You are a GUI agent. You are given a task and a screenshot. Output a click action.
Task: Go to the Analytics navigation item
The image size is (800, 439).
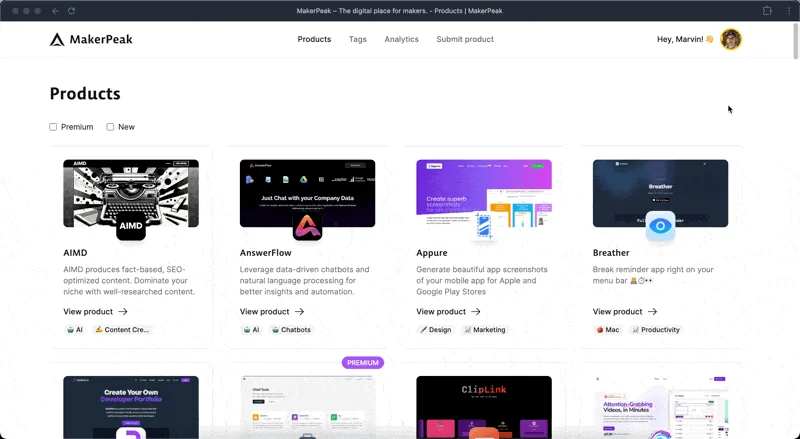pos(401,40)
